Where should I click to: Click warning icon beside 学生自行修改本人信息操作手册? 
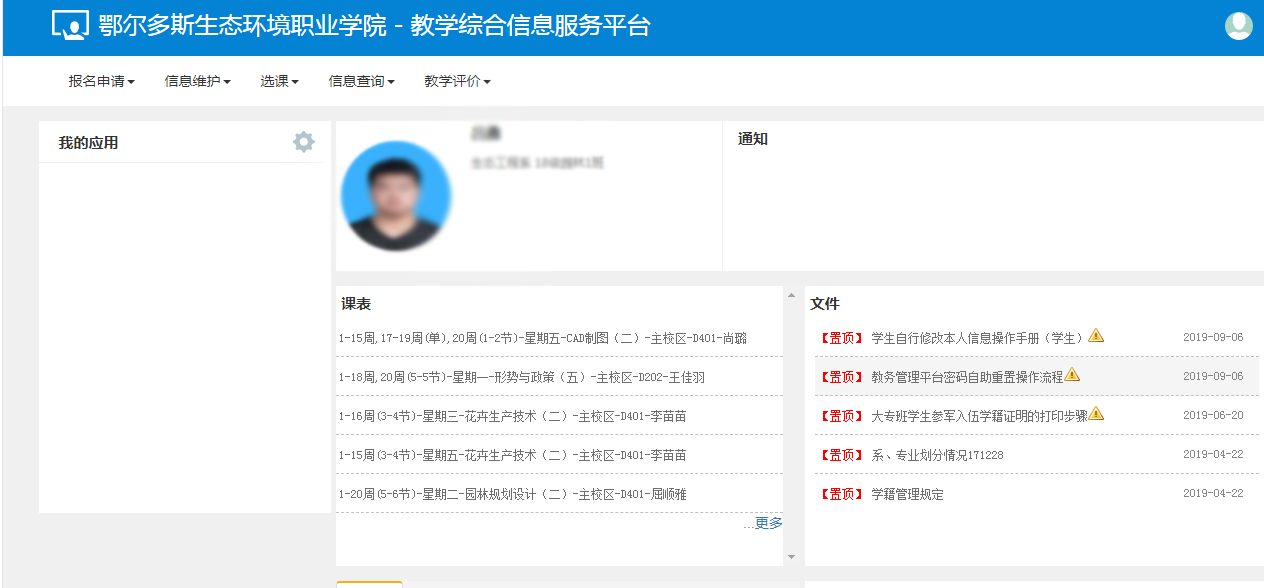[x=1096, y=336]
